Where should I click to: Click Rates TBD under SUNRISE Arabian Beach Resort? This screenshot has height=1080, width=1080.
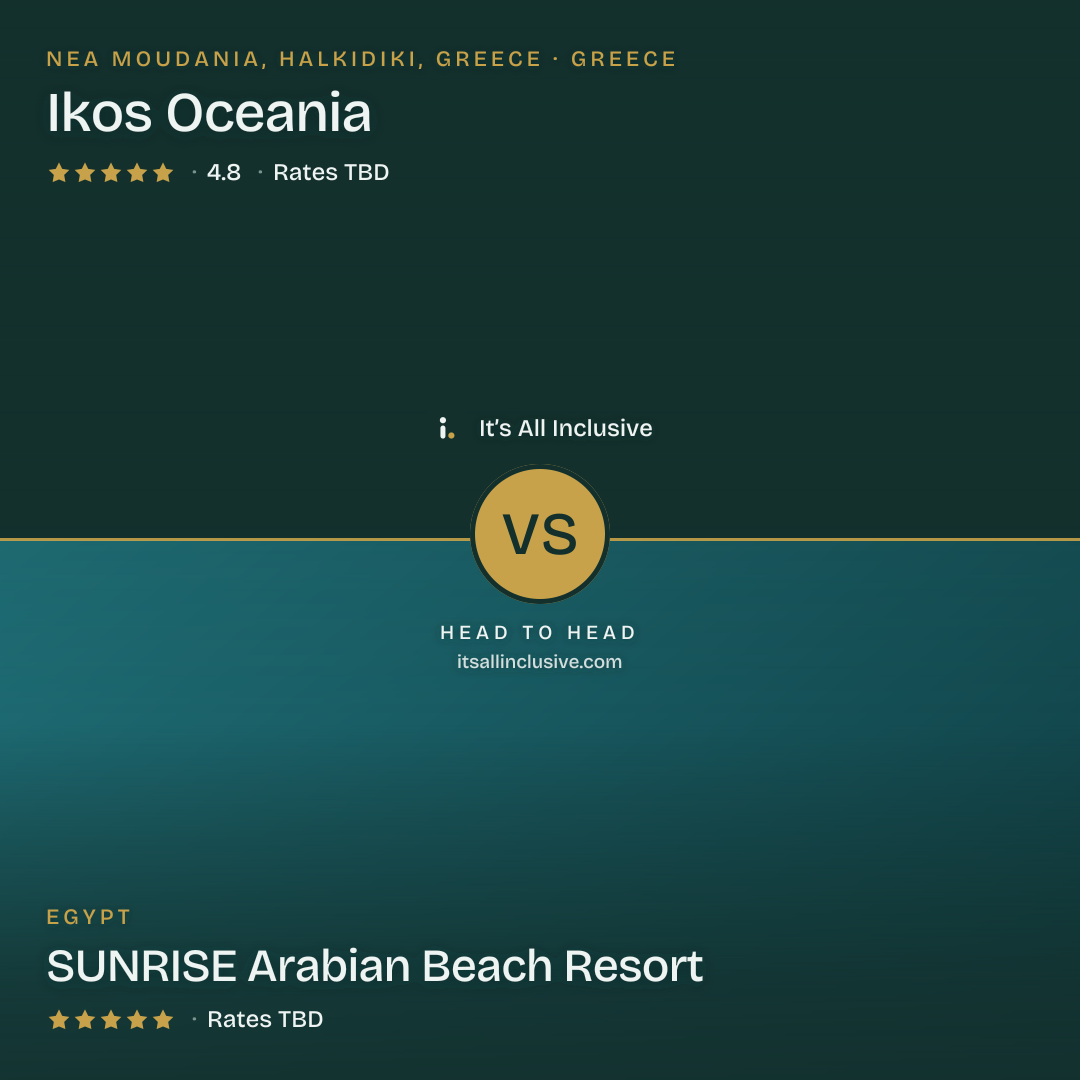265,1019
